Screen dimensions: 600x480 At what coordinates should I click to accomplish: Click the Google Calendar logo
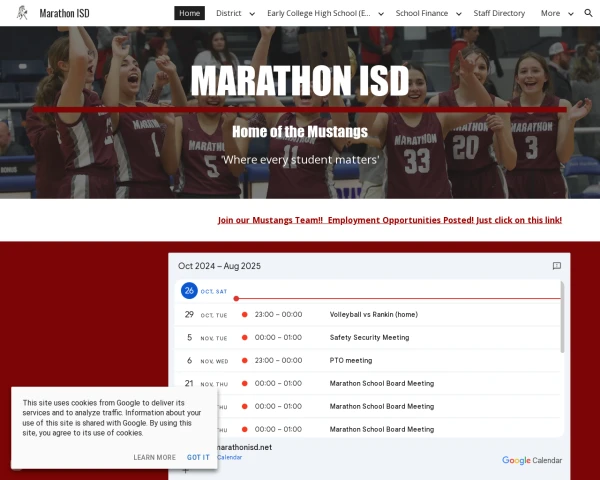[x=532, y=460]
